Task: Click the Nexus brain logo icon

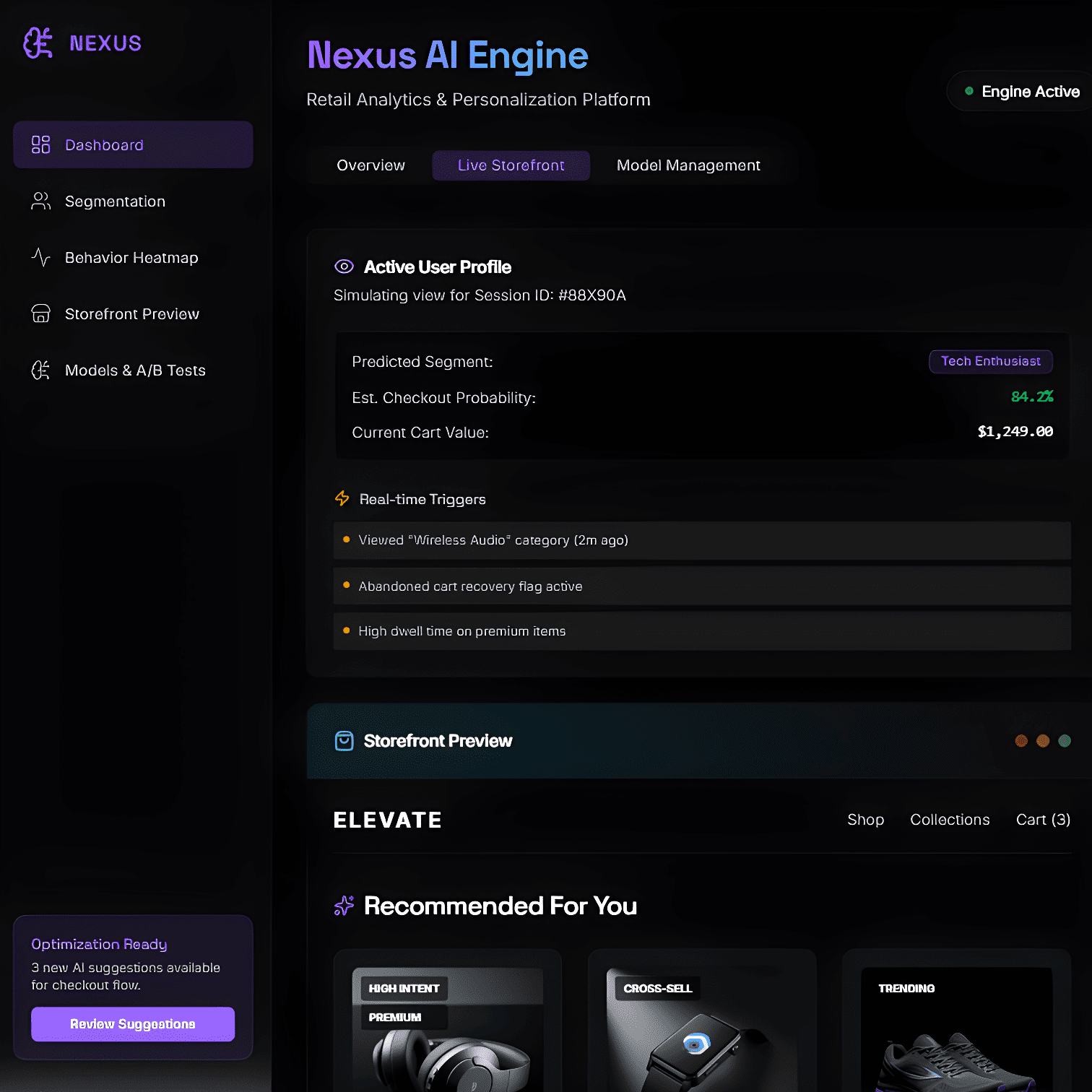Action: tap(38, 43)
